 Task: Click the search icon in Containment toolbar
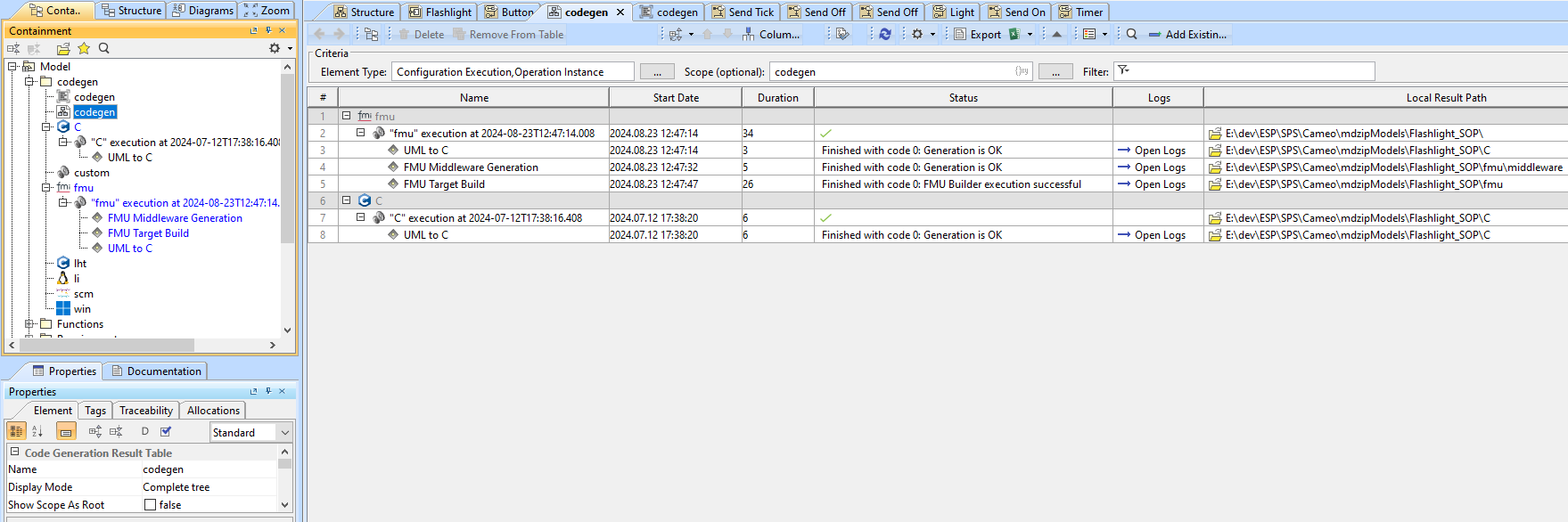pyautogui.click(x=104, y=48)
